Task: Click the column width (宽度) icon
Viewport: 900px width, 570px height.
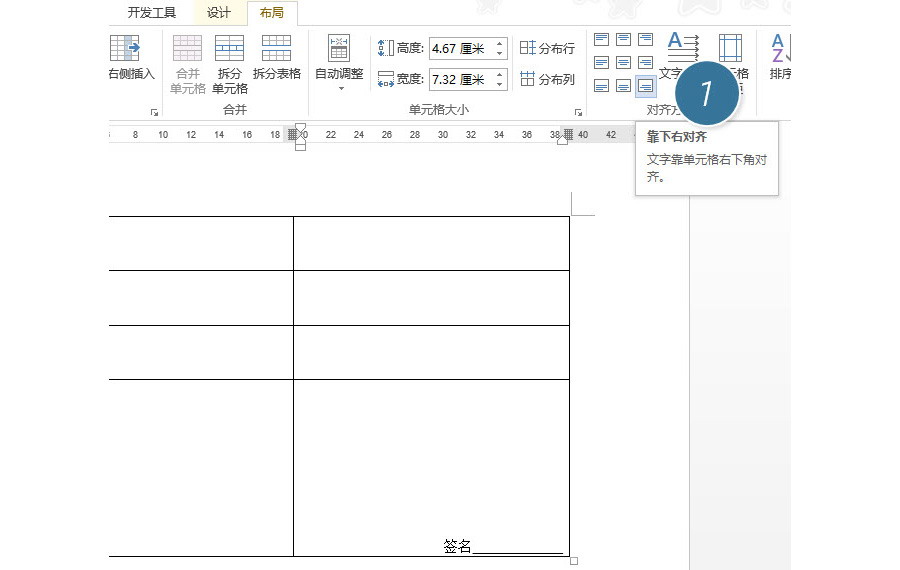Action: tap(386, 79)
